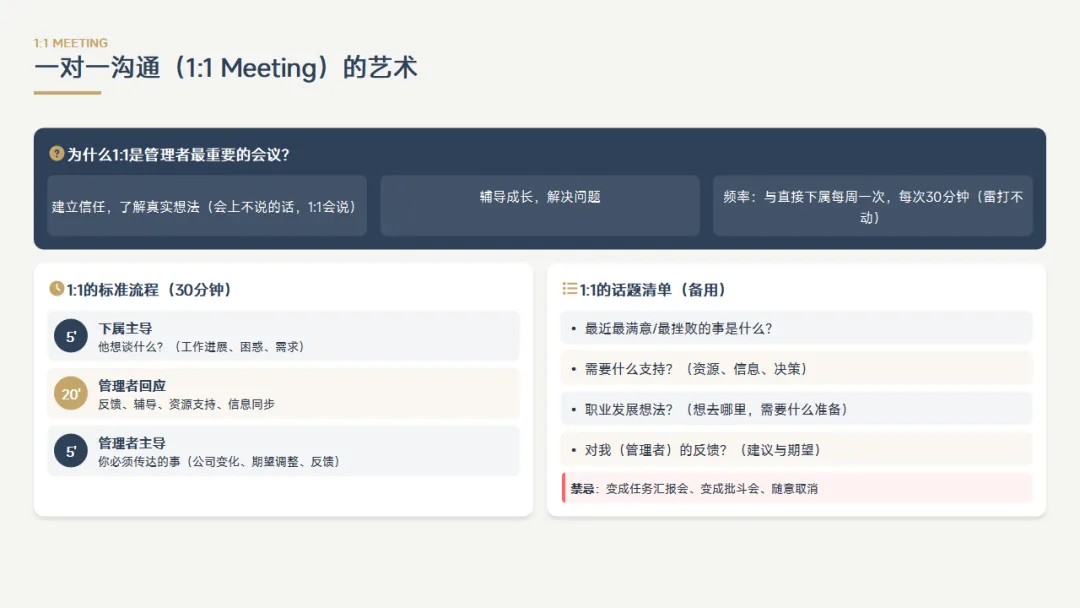Click the dark 5' circle for 下属主导
1080x608 pixels.
click(71, 336)
